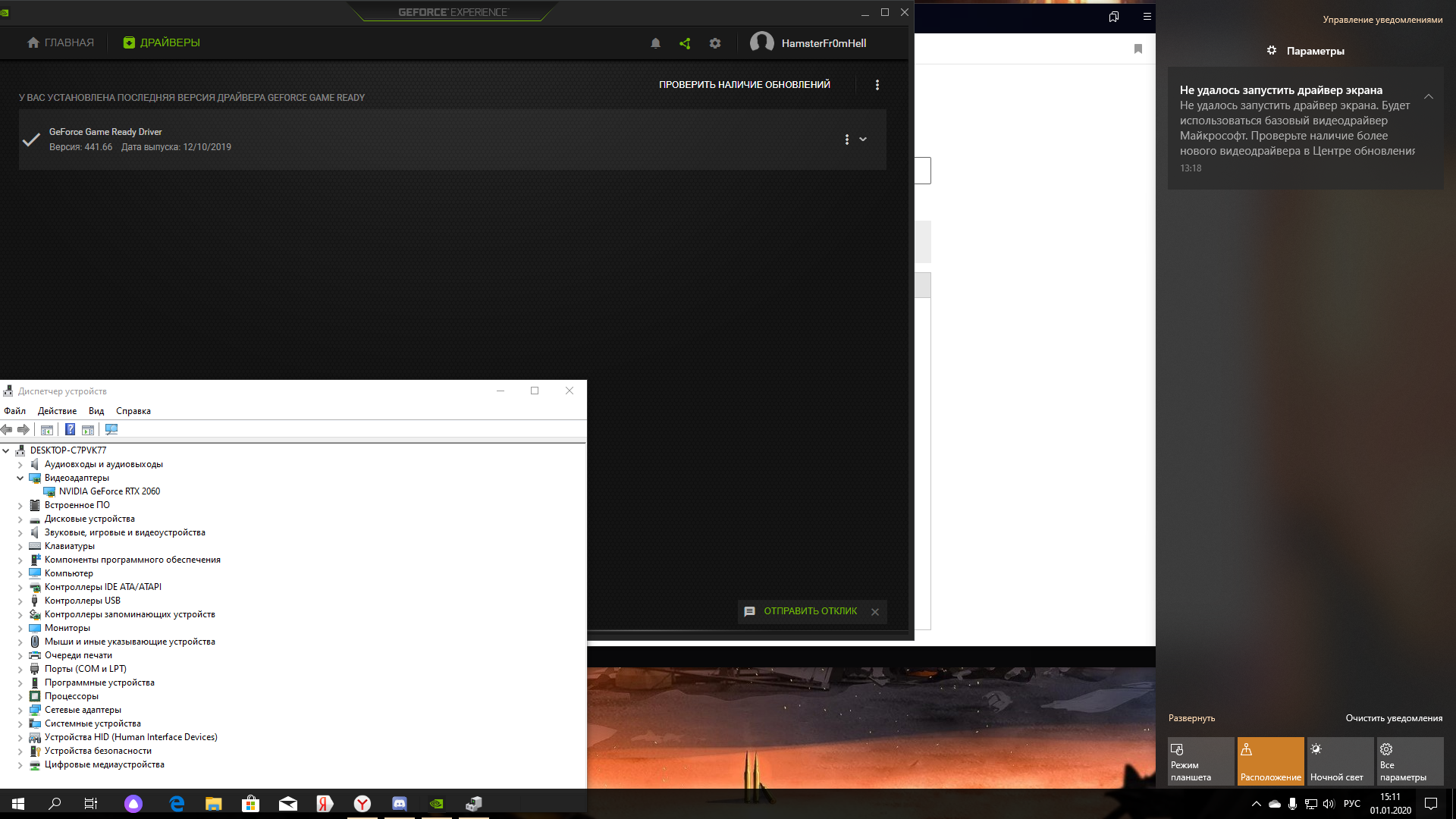Open taskbar search magnifier
The image size is (1456, 819).
point(55,804)
